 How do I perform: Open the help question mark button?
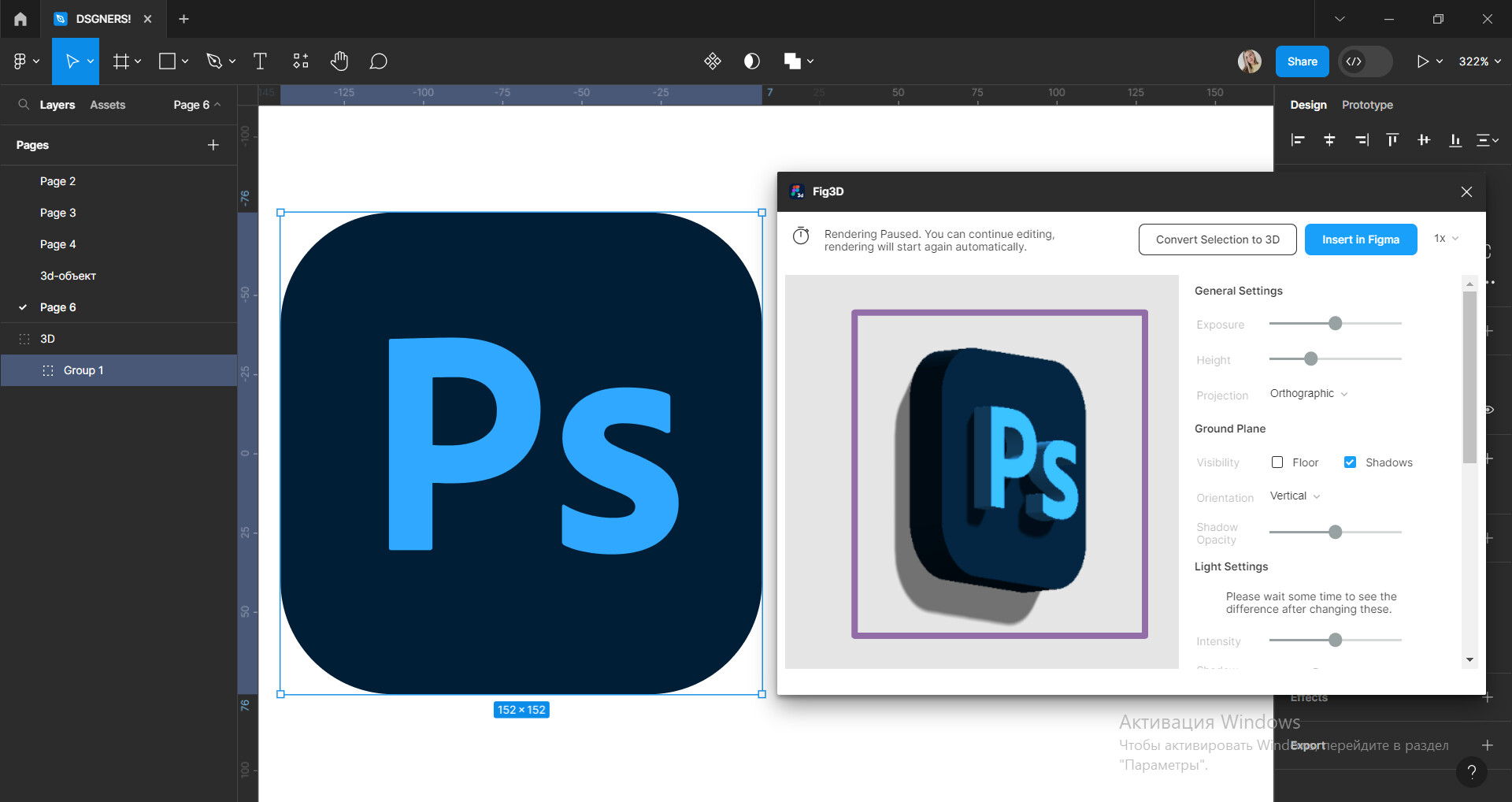(1472, 772)
